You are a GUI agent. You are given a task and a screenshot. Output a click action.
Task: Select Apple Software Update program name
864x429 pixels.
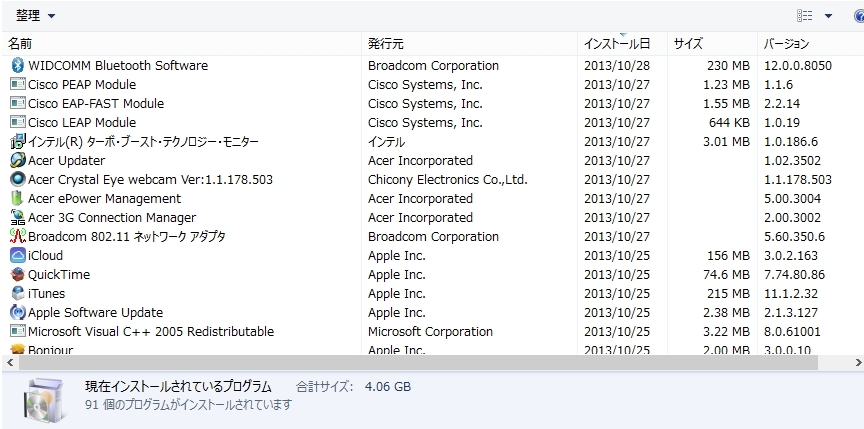point(95,312)
